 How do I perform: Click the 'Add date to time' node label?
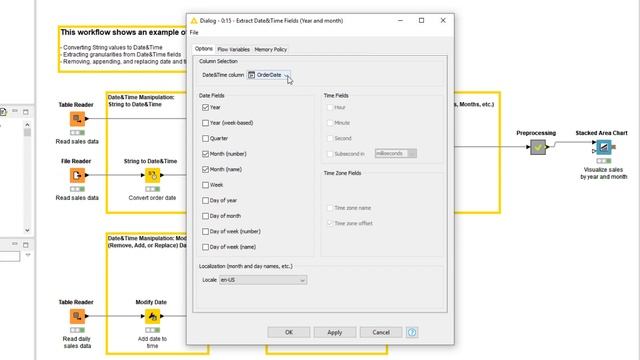tap(152, 342)
